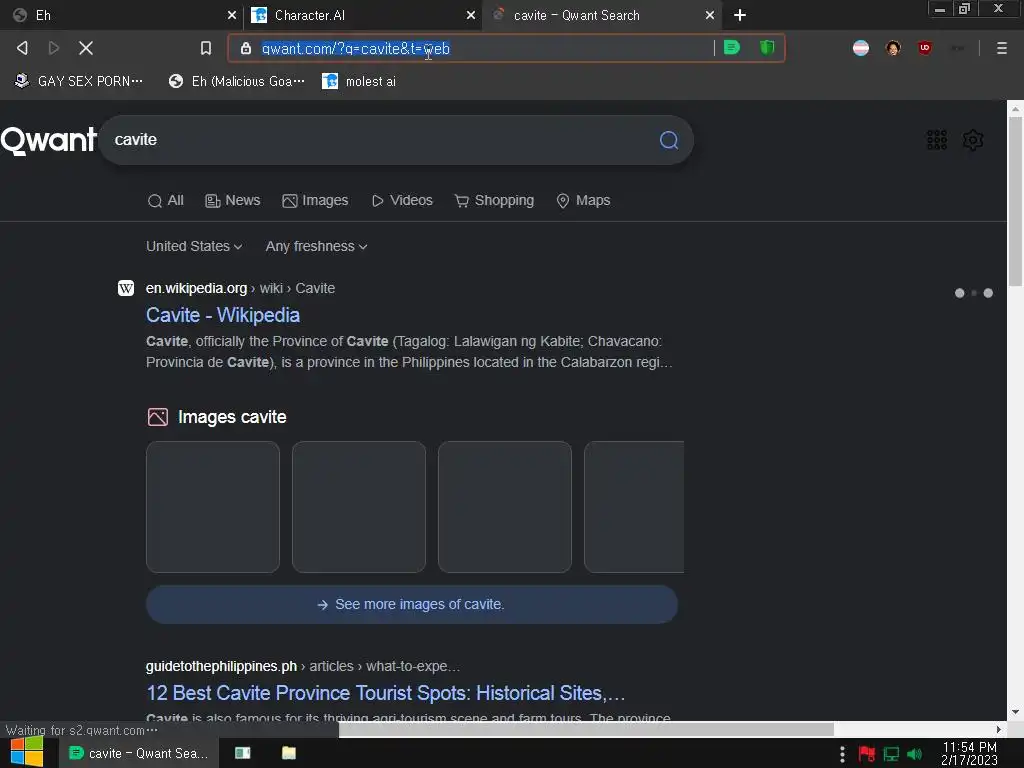Open Cavite - Wikipedia result
This screenshot has height=768, width=1024.
coord(223,315)
